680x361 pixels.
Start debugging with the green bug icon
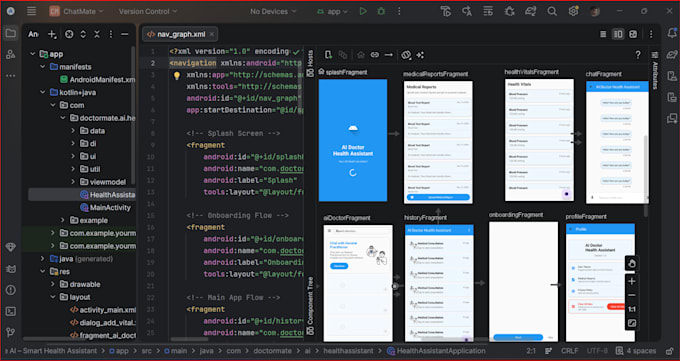[381, 11]
